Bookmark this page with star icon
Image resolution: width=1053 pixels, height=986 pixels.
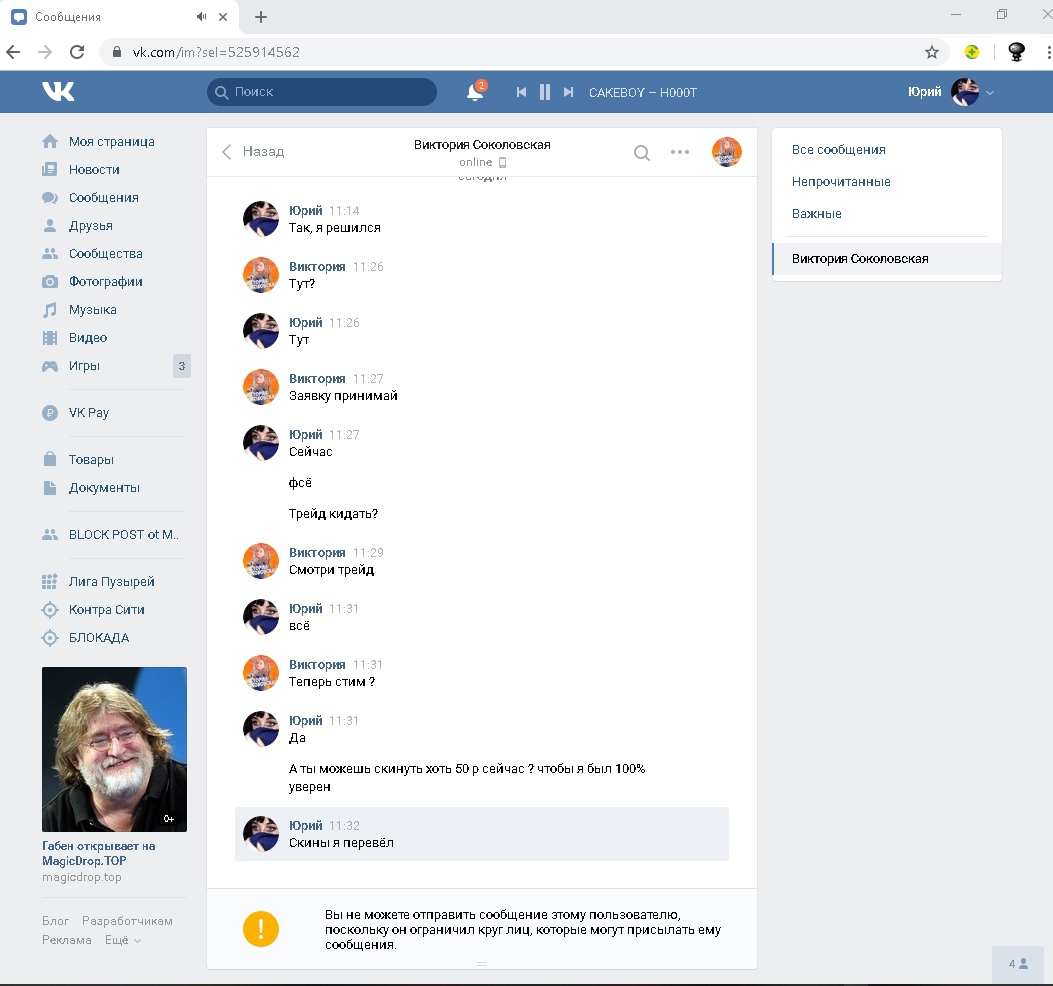(932, 52)
